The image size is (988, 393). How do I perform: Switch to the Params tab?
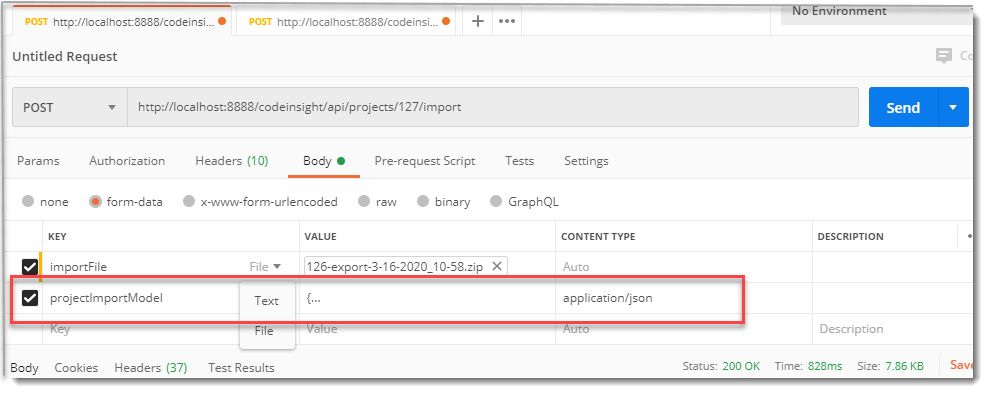click(38, 161)
